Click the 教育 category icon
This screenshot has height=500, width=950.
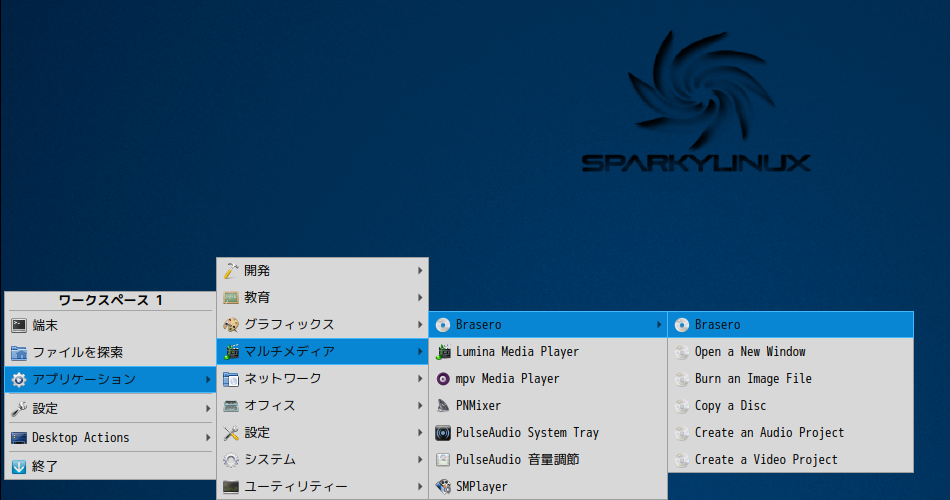pos(231,298)
